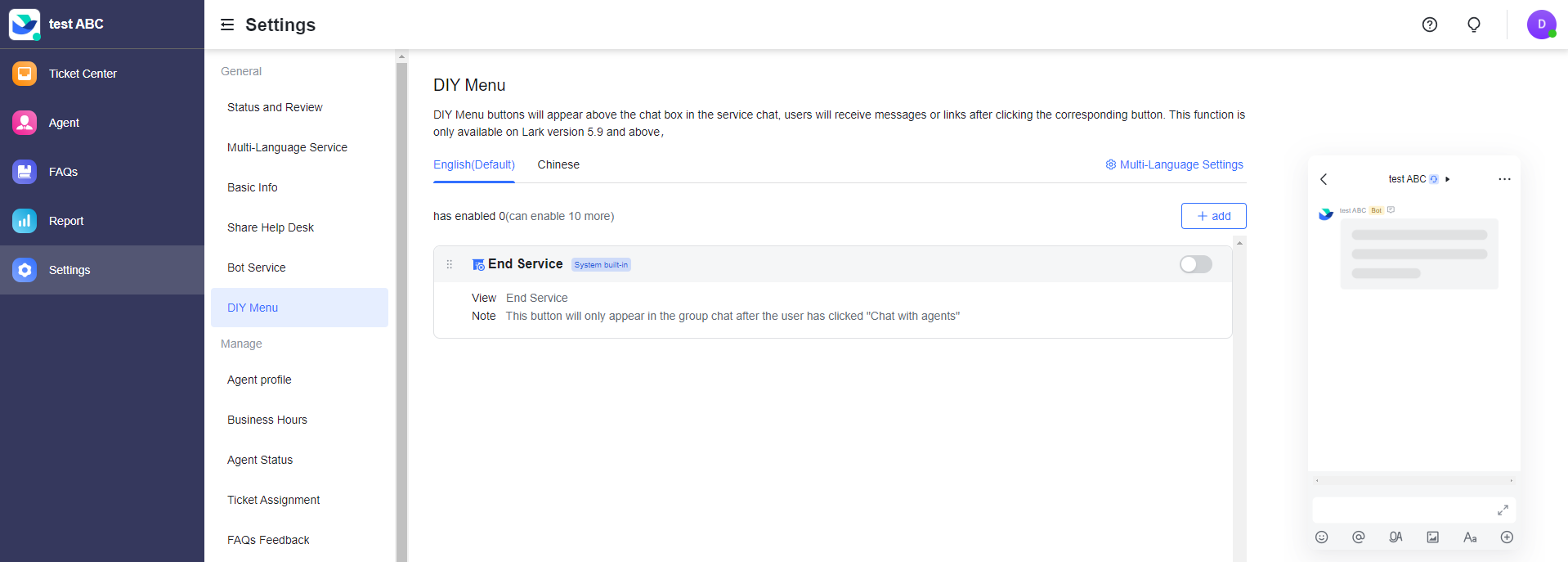This screenshot has height=562, width=1568.
Task: Click the settings list vertical scrollbar
Action: 401,311
